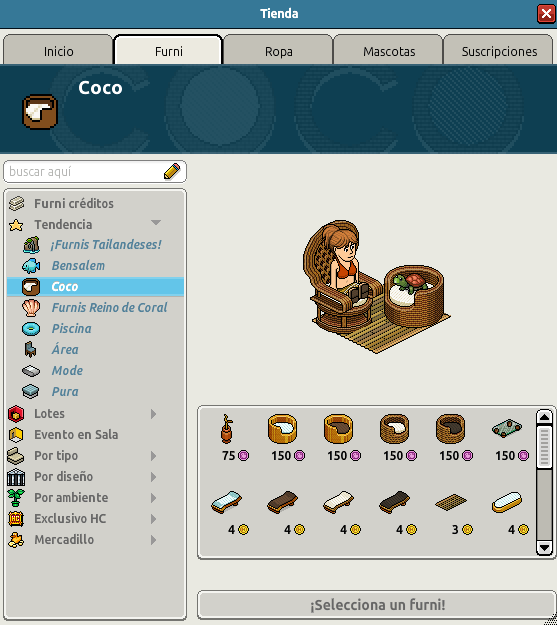Expand the Lotes category arrow
The width and height of the screenshot is (557, 625).
[x=154, y=414]
